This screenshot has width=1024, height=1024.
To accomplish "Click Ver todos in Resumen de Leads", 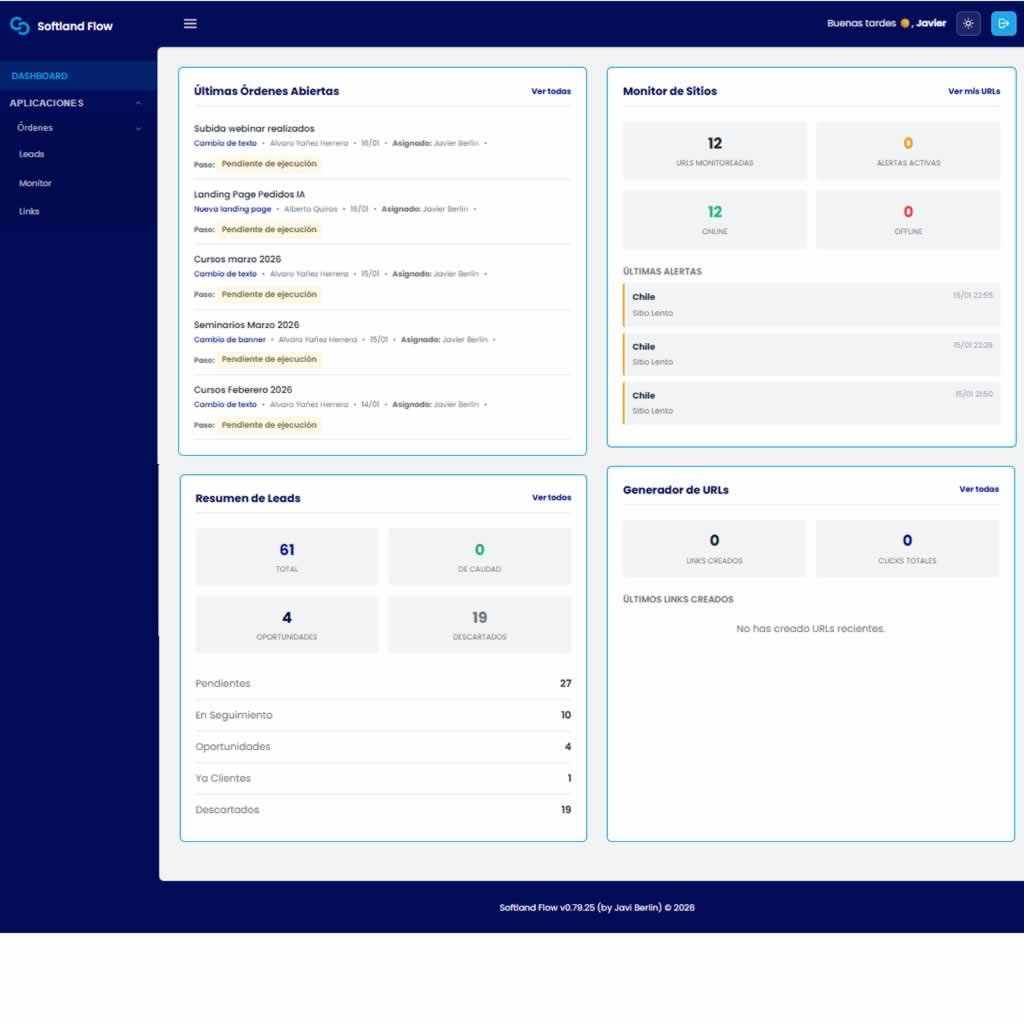I will (x=551, y=497).
